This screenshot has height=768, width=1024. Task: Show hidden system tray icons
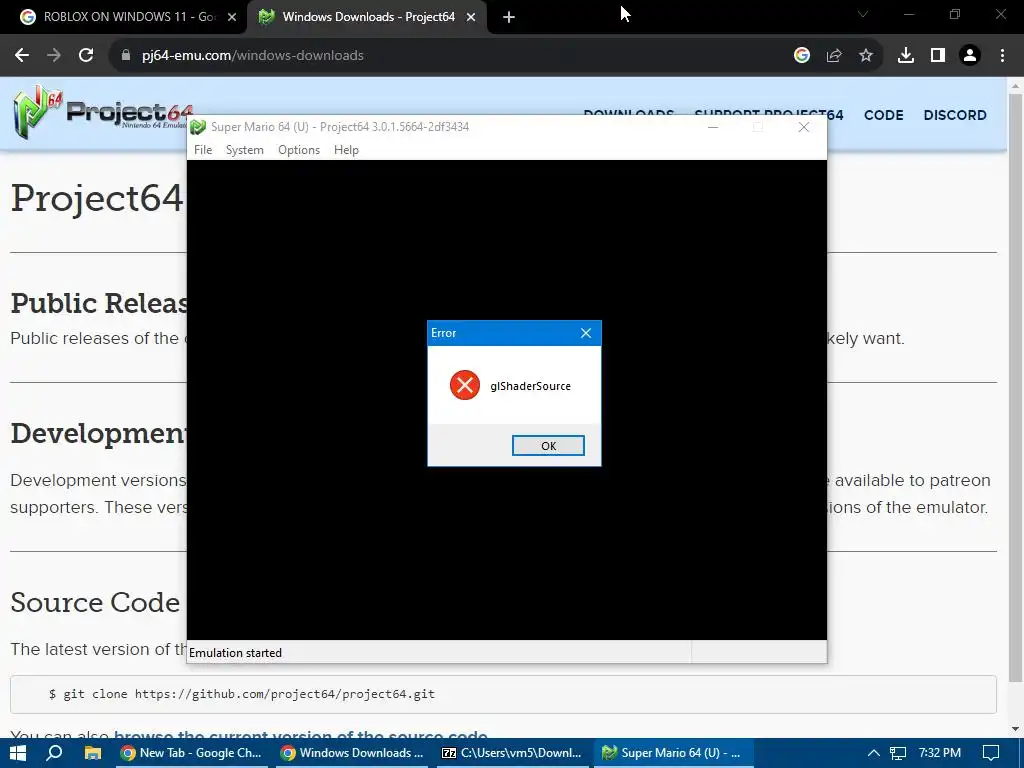873,753
